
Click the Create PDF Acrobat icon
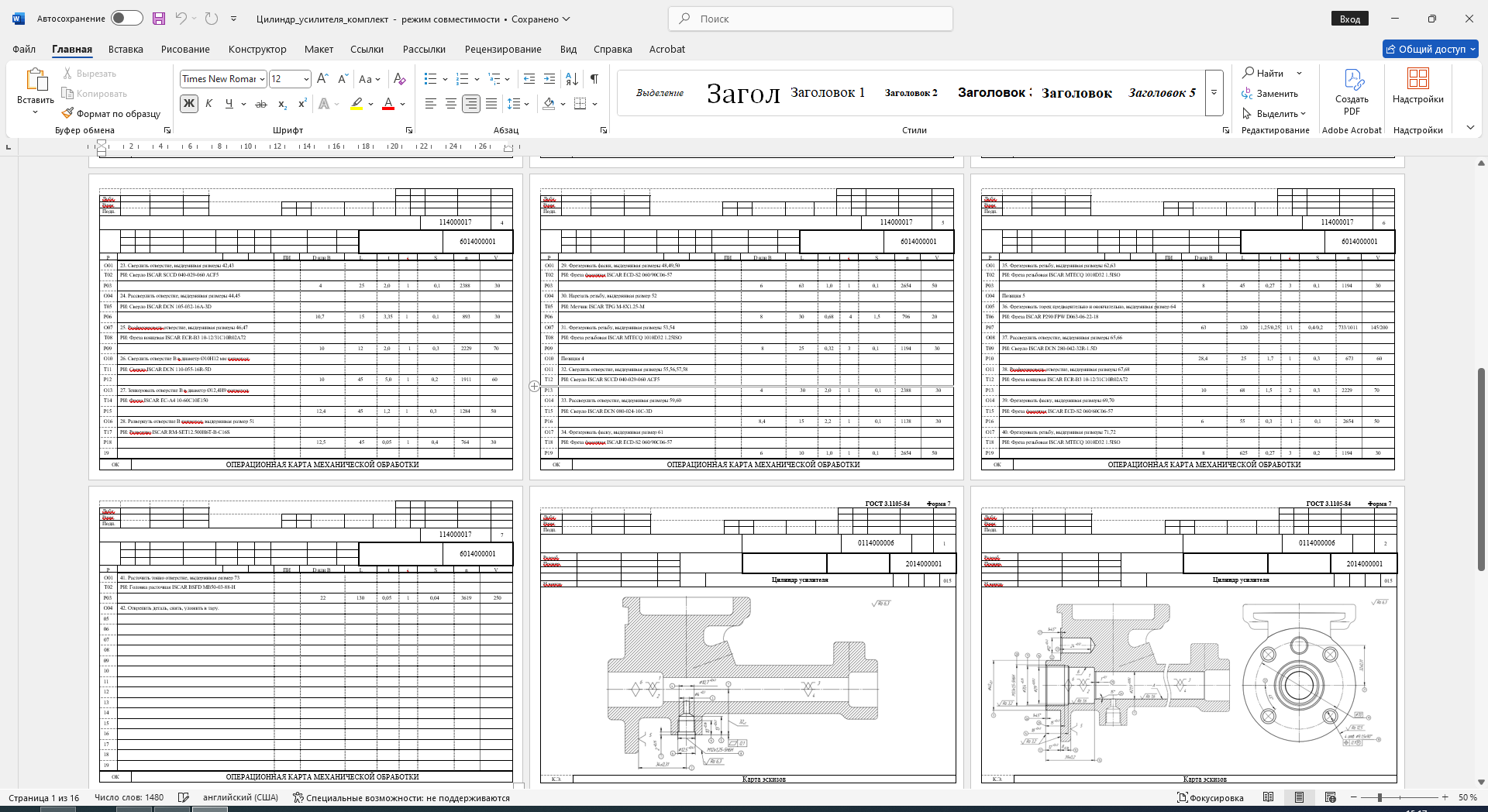(x=1352, y=92)
